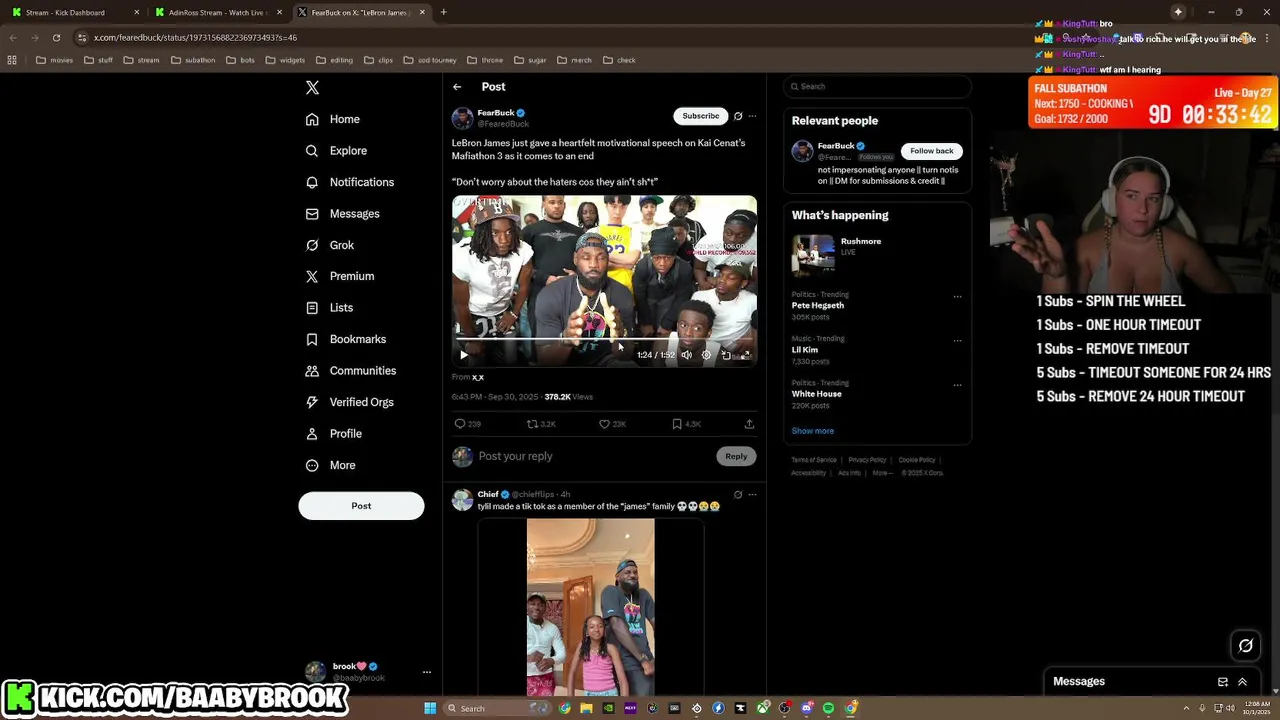Open the Terms of Service link

pyautogui.click(x=814, y=460)
